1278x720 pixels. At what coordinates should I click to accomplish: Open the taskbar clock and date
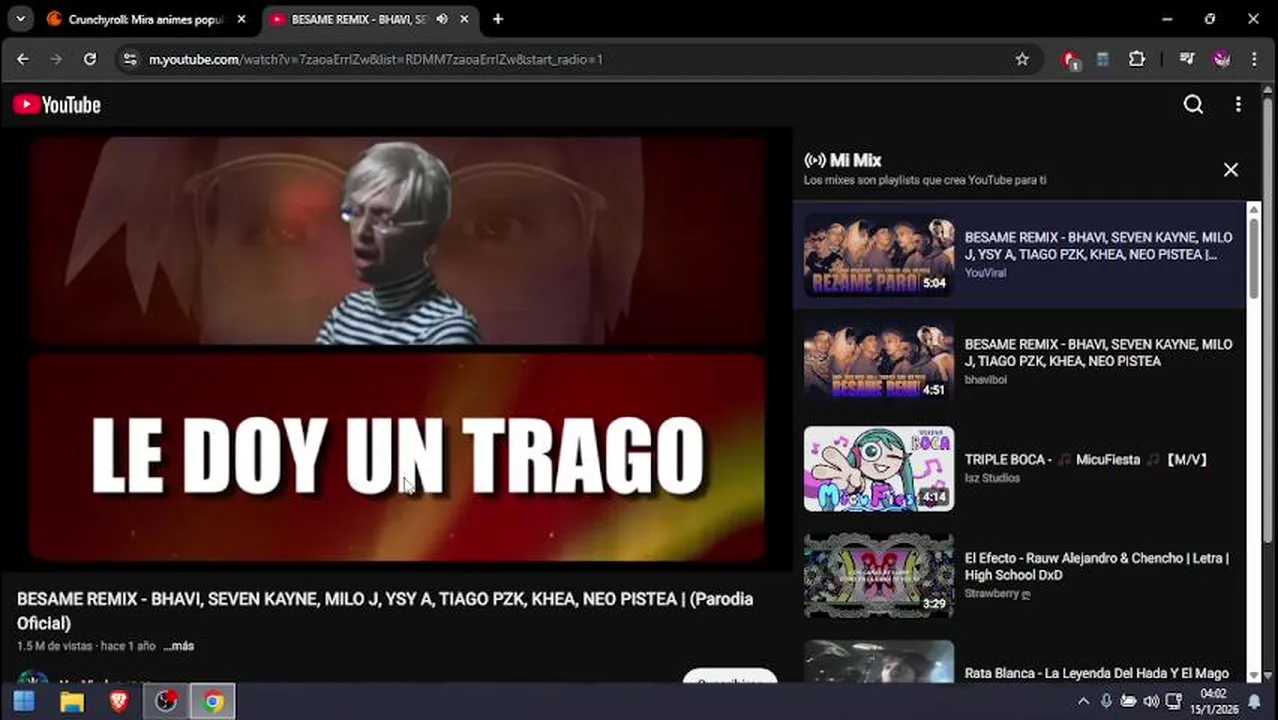coord(1213,702)
